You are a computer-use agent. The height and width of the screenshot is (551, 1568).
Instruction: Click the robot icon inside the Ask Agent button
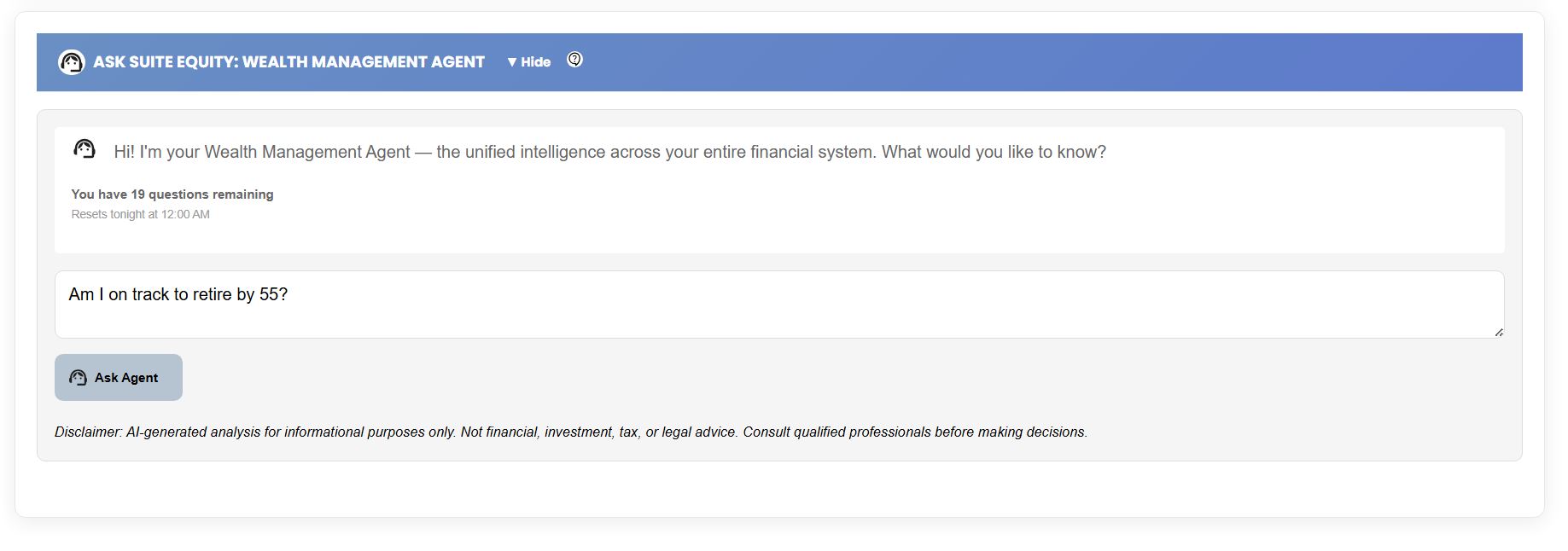(x=78, y=377)
